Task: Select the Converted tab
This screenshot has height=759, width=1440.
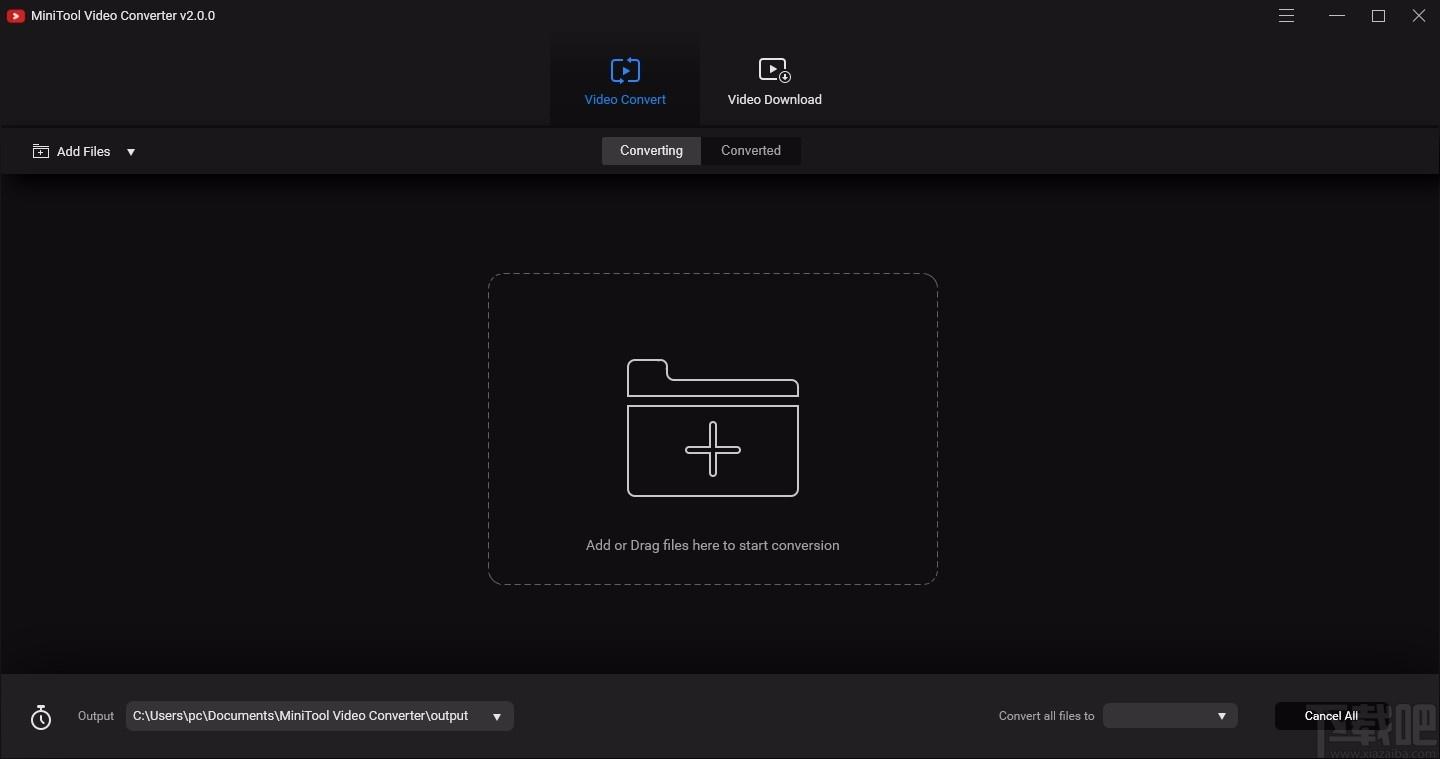Action: click(751, 151)
